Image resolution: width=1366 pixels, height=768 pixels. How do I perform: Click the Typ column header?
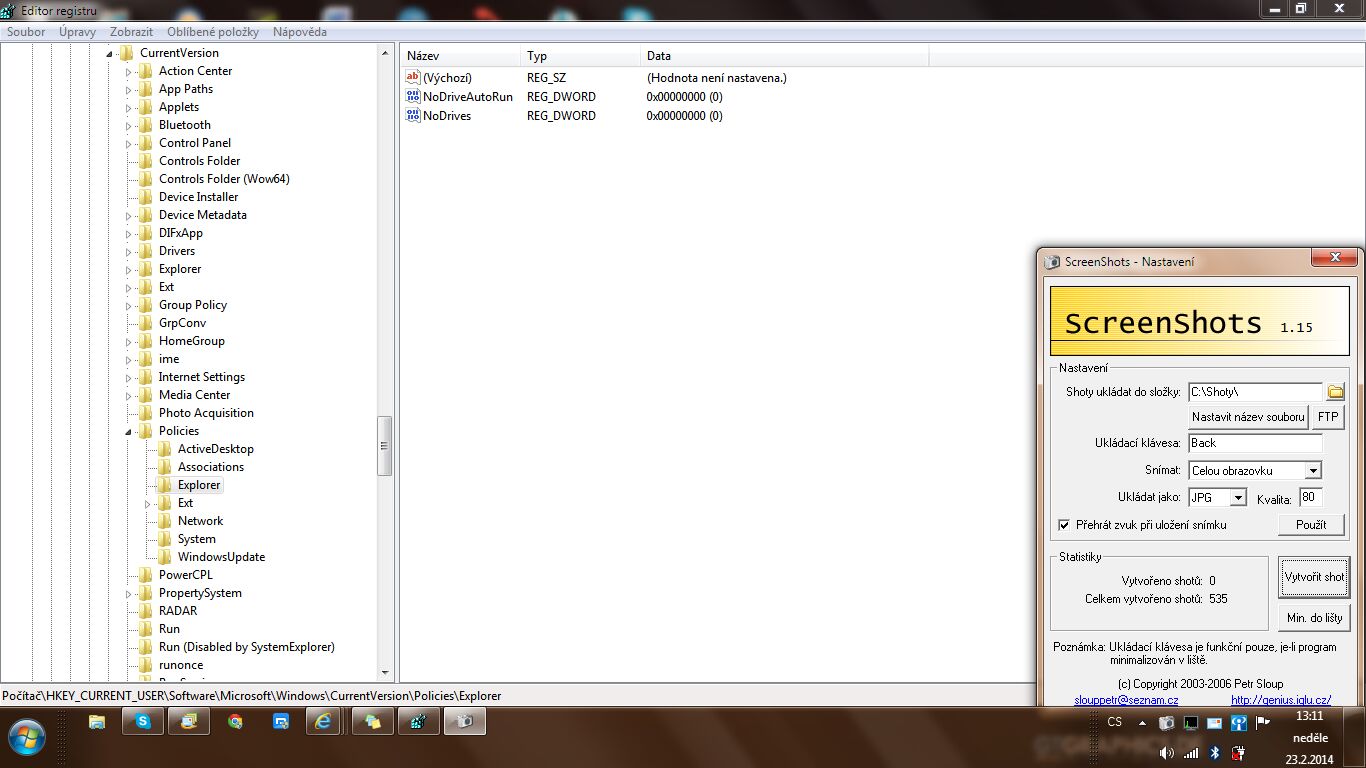pyautogui.click(x=581, y=56)
